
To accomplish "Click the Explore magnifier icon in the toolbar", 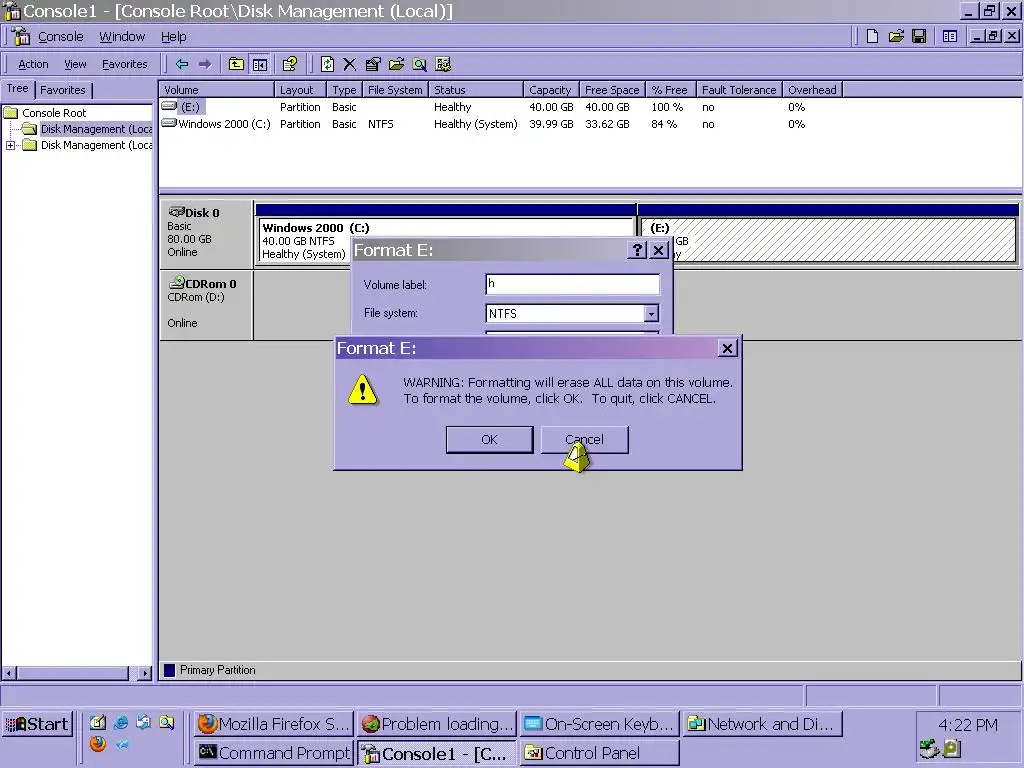I will pos(419,64).
